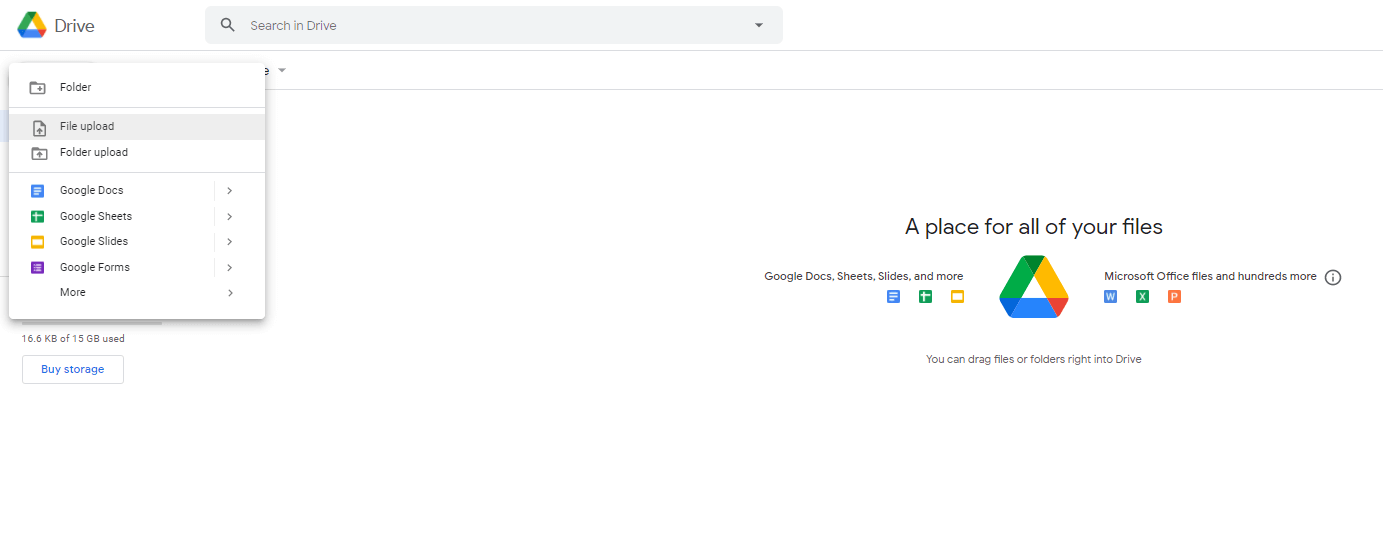
Task: Click the Excel icon under Microsoft Office text
Action: [1142, 296]
